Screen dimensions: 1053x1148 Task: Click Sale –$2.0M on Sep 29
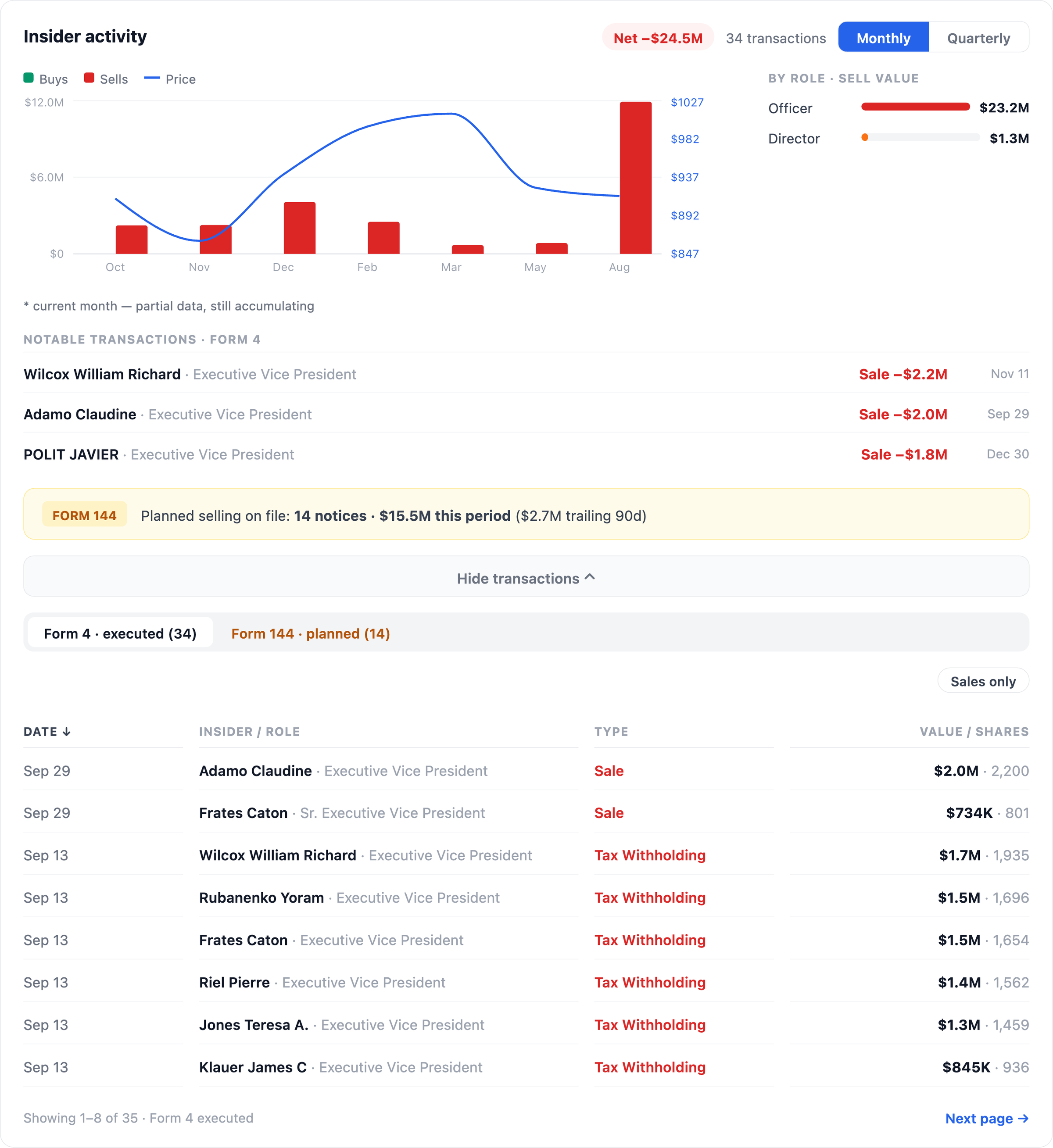click(903, 414)
